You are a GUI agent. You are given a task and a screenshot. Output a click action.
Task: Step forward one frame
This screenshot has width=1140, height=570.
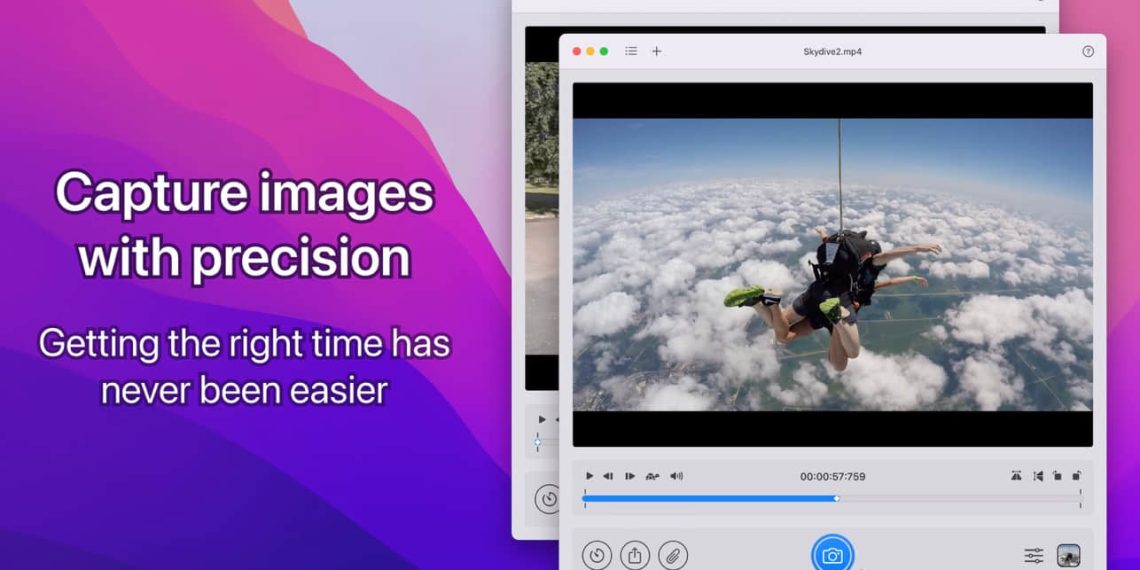click(x=630, y=476)
